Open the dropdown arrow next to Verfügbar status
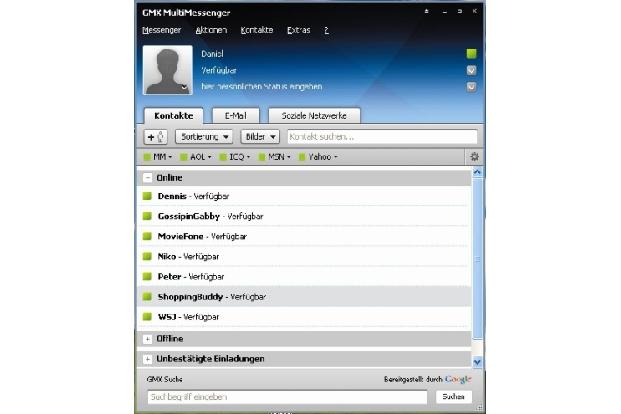 point(471,71)
